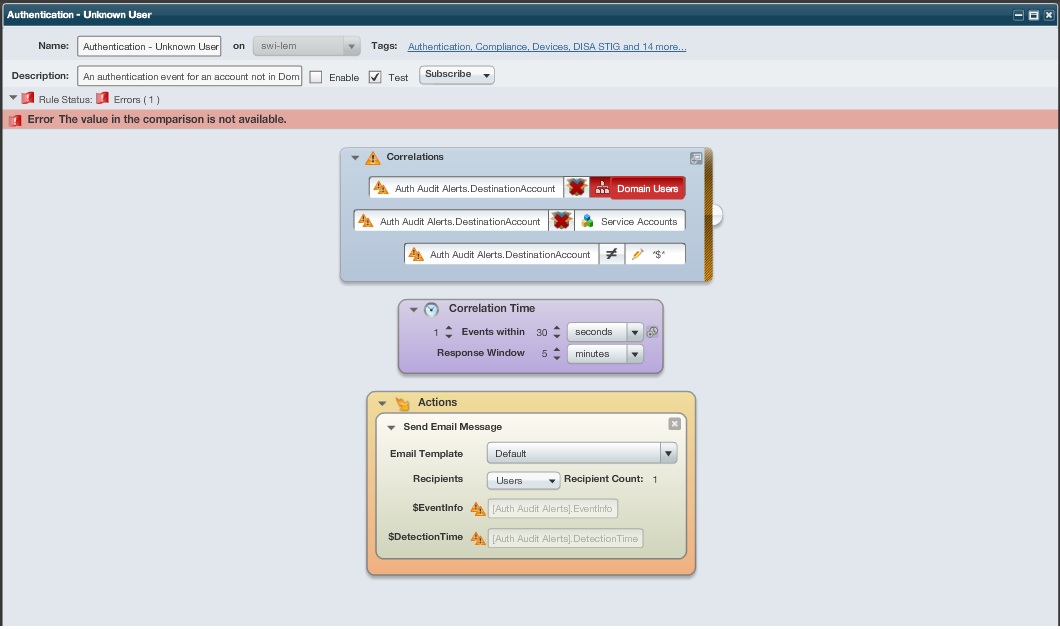Open the Email Template Default dropdown

(x=581, y=453)
